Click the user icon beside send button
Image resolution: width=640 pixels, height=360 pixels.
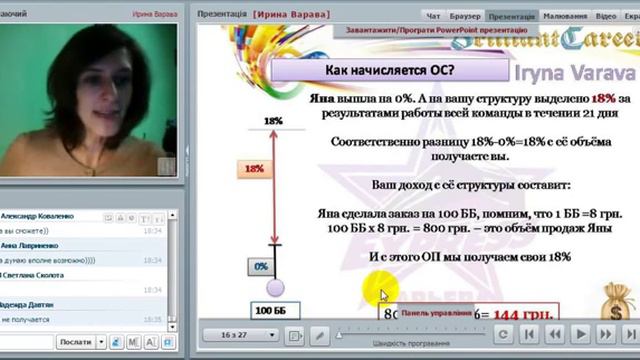coord(116,342)
